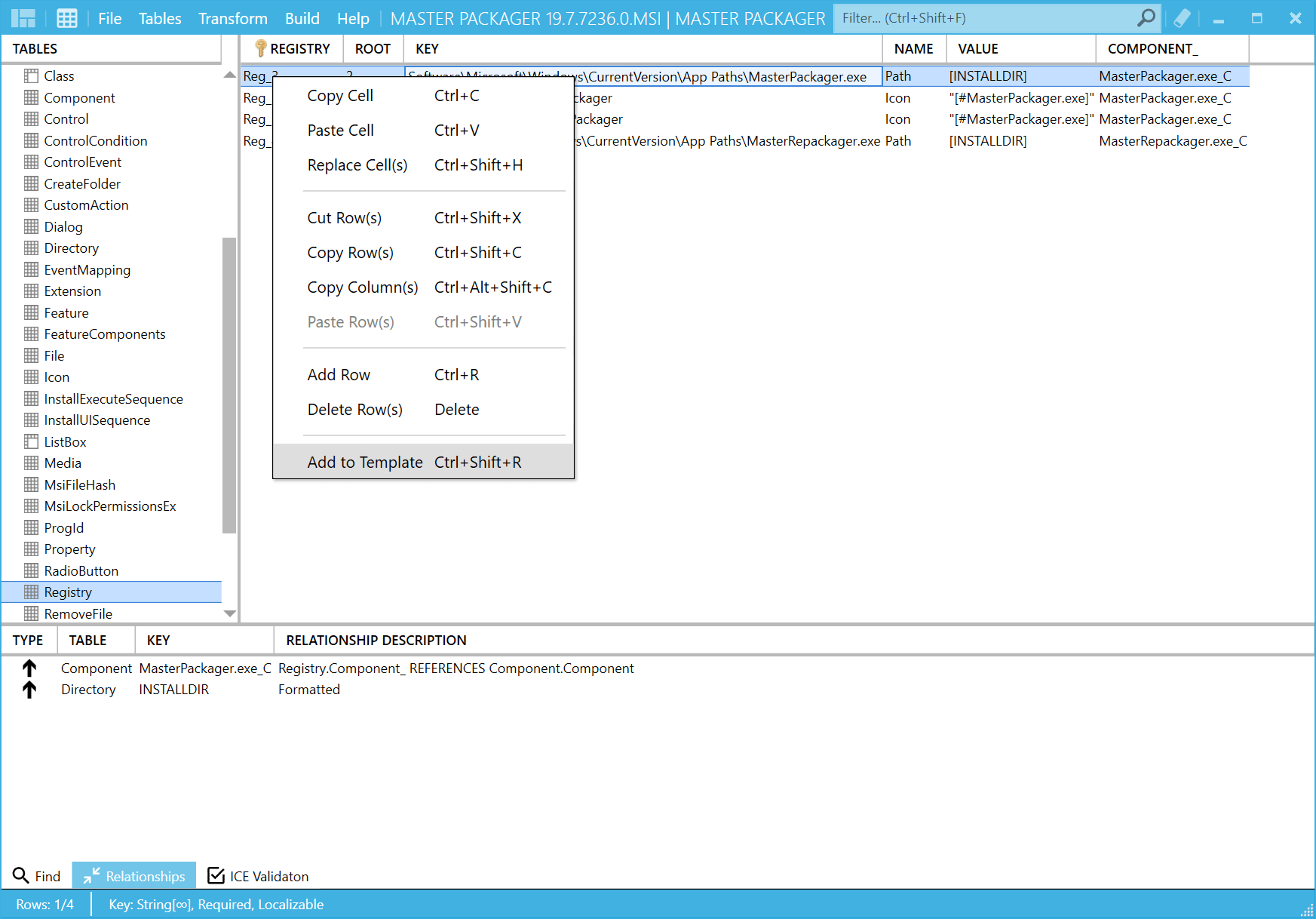Viewport: 1316px width, 919px height.
Task: Click the sidebar scrollbar down arrow
Action: pos(229,613)
